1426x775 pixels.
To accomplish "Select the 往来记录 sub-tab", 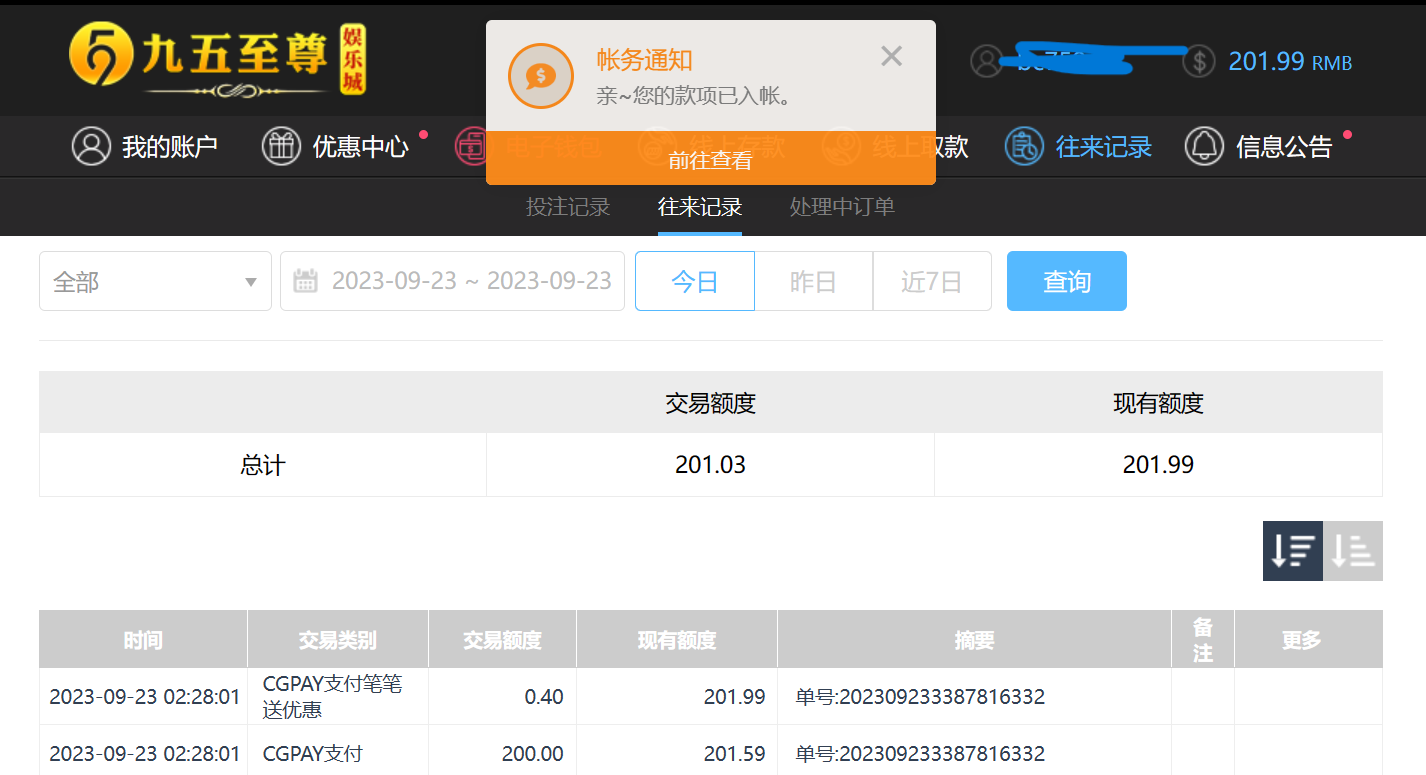I will coord(700,207).
